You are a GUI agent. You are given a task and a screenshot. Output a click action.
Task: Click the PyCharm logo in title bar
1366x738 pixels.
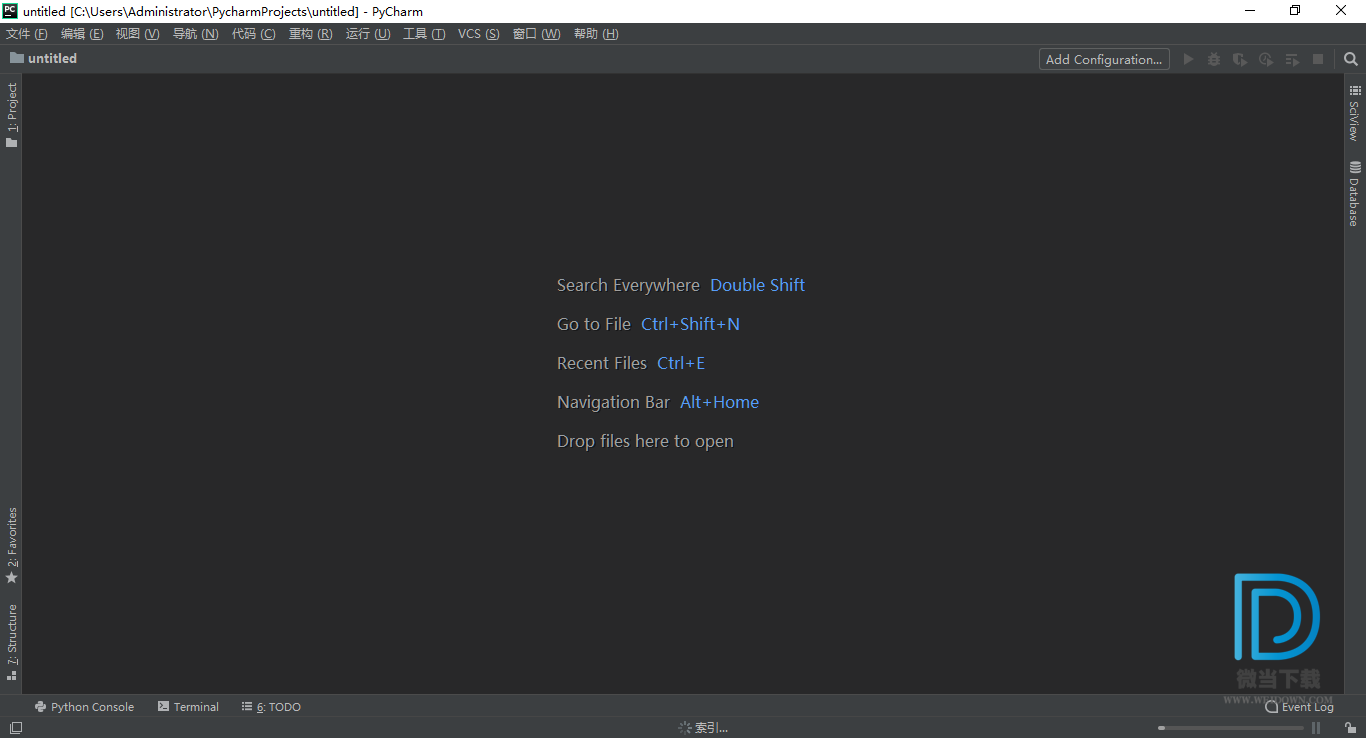10,11
